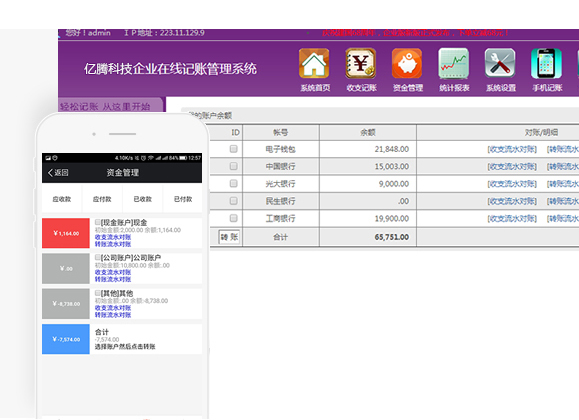579x420 pixels.
Task: Click the 21,848.00 balance value
Action: pyautogui.click(x=392, y=149)
